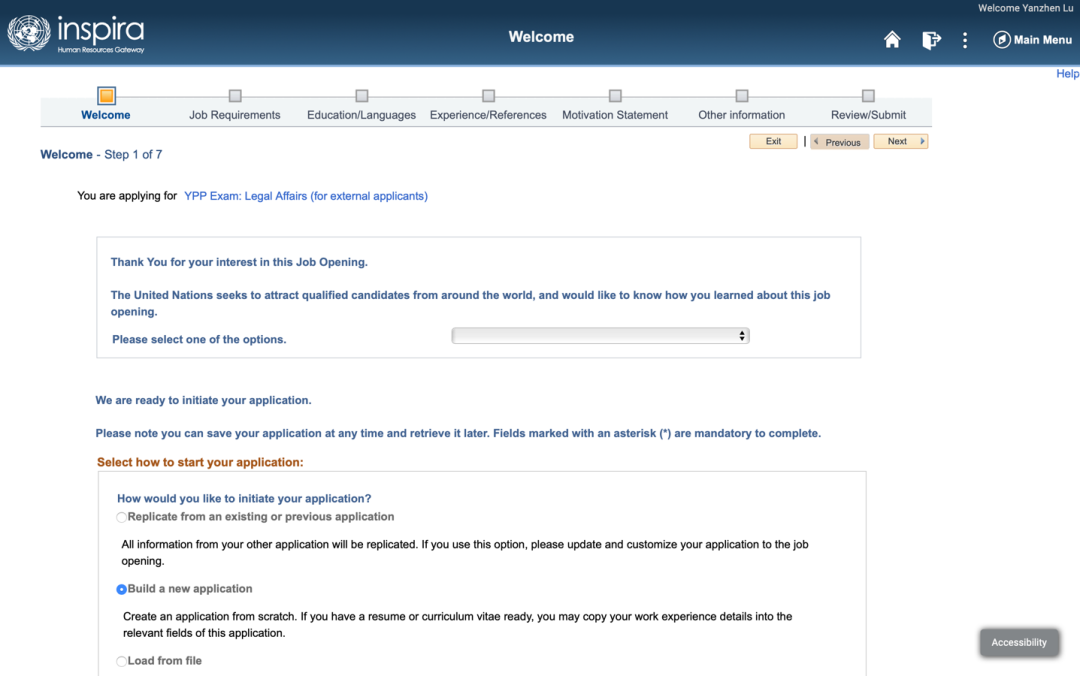Click the Review/Submit step square icon
This screenshot has width=1080, height=676.
(x=868, y=96)
